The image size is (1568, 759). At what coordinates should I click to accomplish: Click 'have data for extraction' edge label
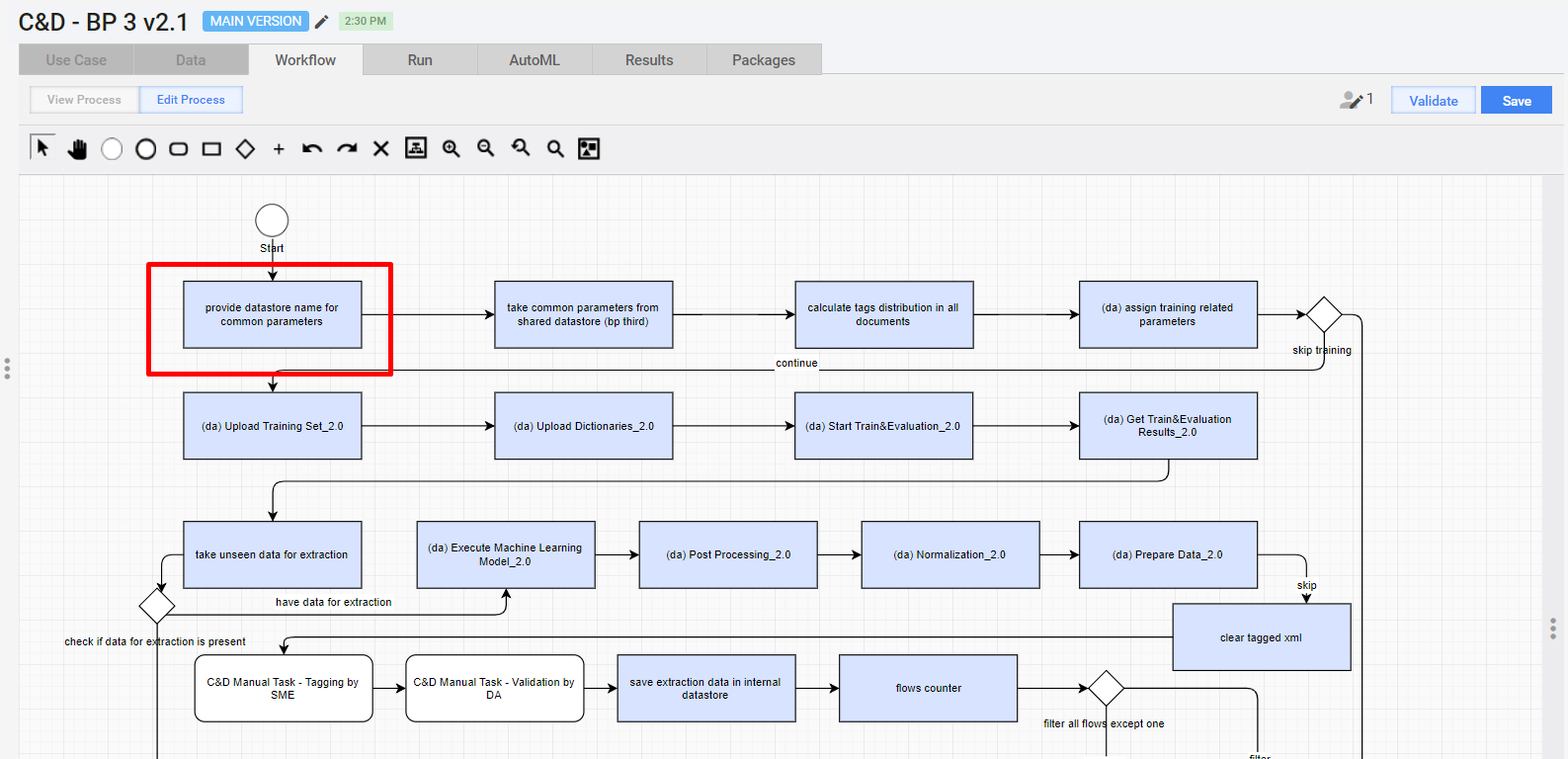(334, 602)
